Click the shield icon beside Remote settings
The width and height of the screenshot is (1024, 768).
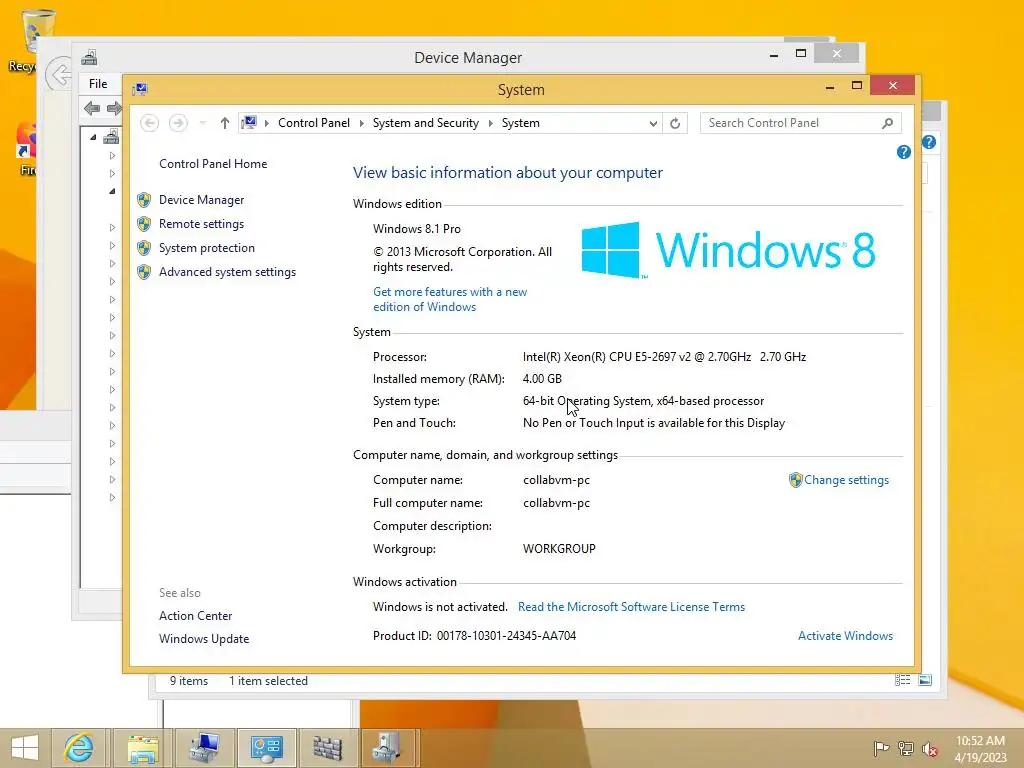pos(144,224)
